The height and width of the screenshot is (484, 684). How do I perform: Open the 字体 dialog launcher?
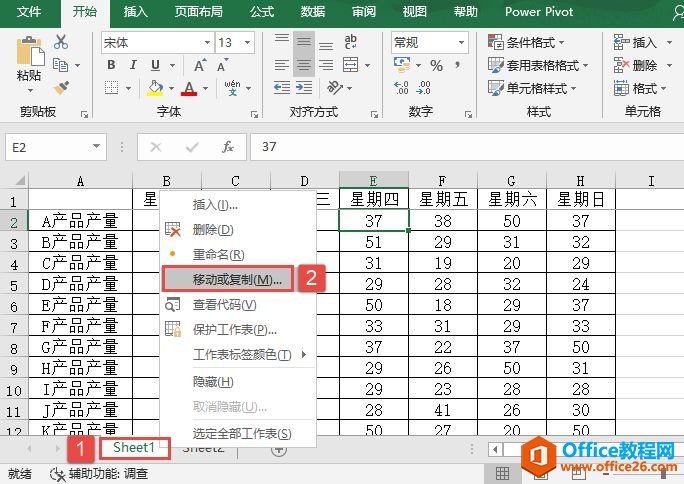254,115
